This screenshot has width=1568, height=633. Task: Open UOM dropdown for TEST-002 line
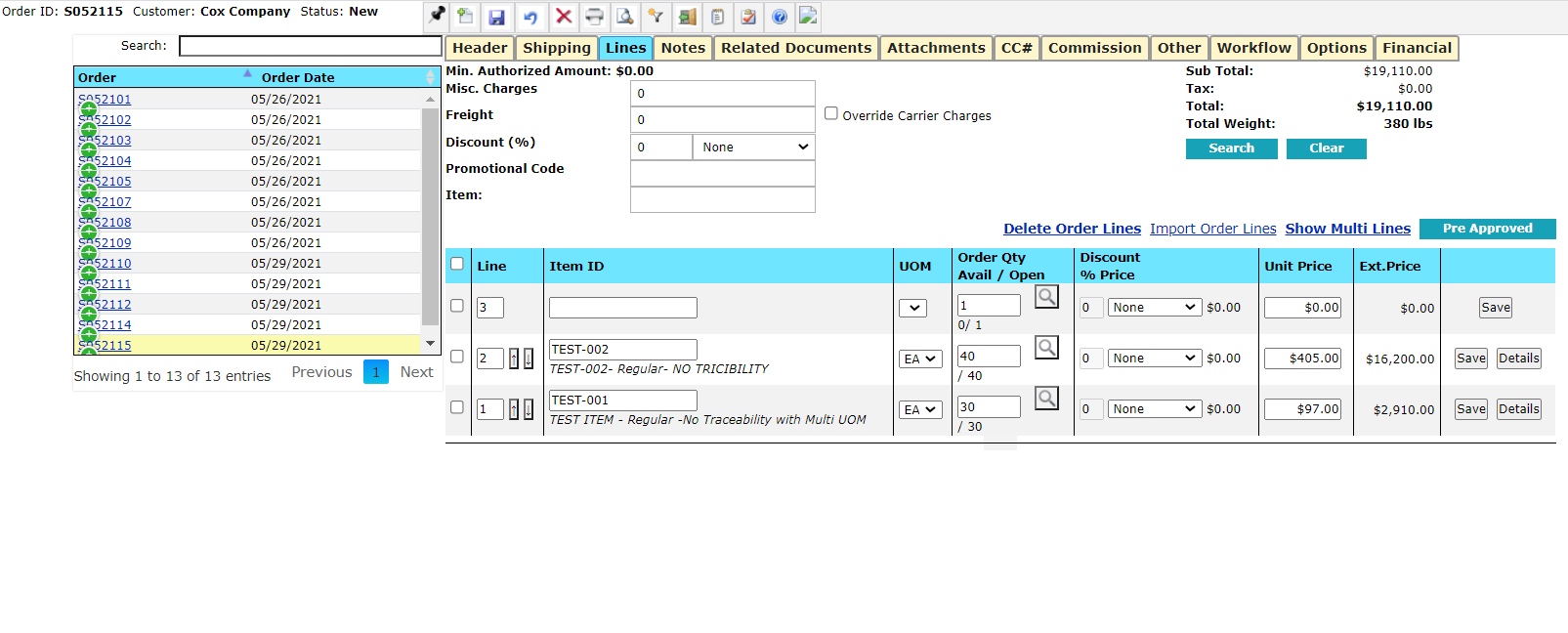[x=920, y=359]
